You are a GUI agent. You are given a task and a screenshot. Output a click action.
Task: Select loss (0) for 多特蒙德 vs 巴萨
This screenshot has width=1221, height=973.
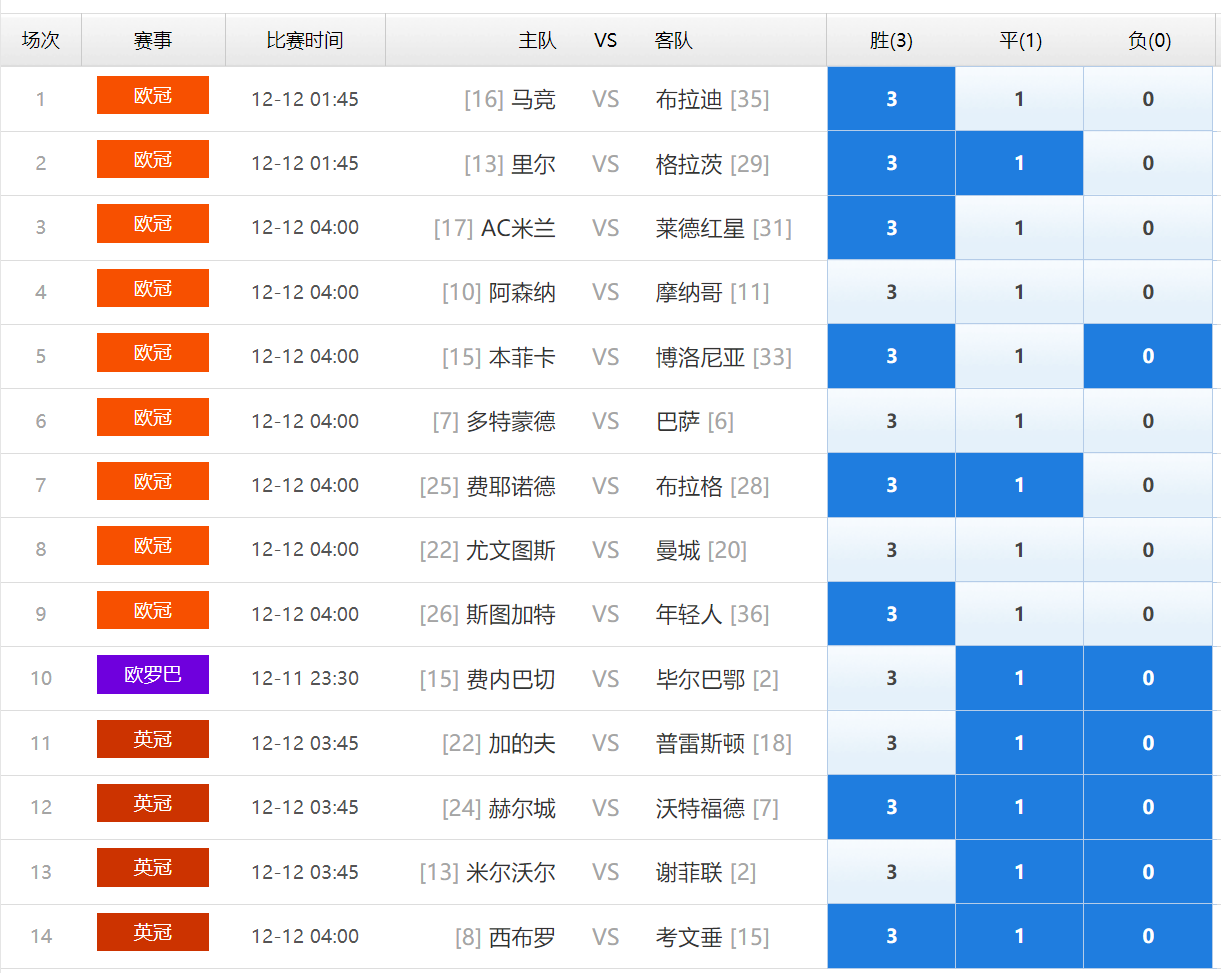click(1148, 421)
